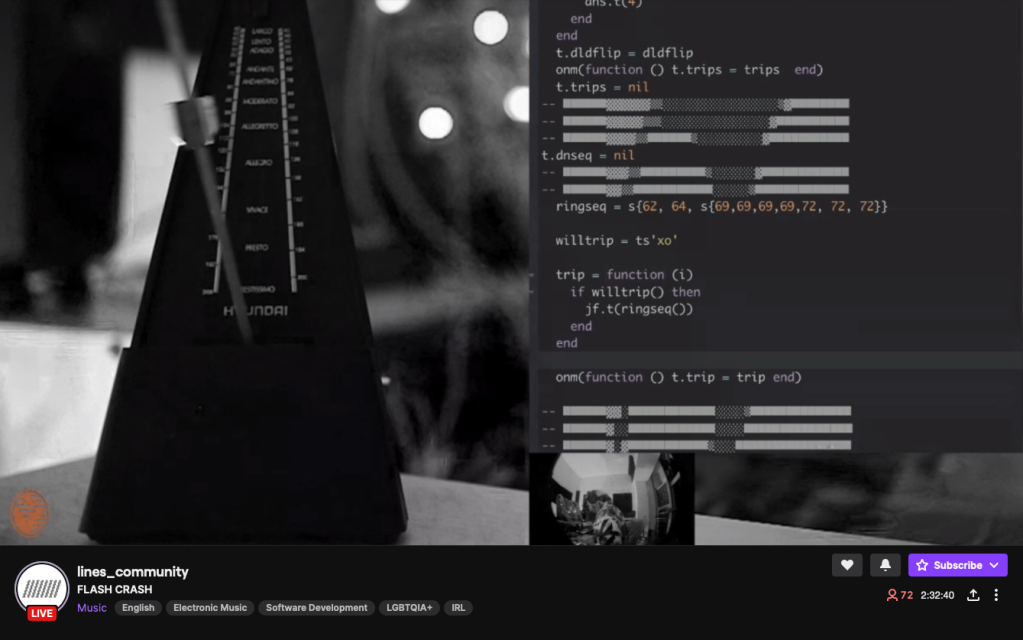Click the FLASH CRASH stream title
Image resolution: width=1023 pixels, height=640 pixels.
pyautogui.click(x=115, y=590)
